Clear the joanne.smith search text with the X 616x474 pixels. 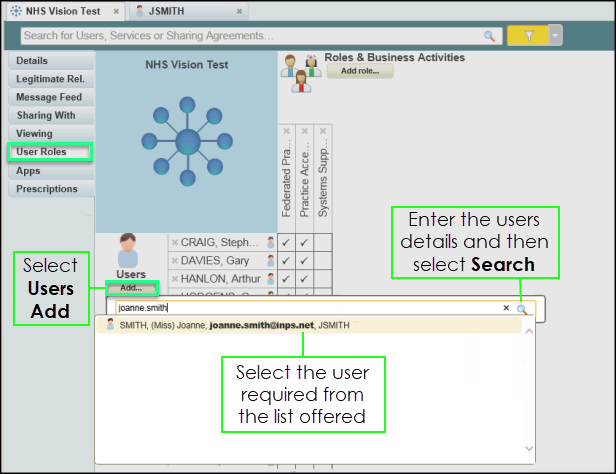coord(506,309)
